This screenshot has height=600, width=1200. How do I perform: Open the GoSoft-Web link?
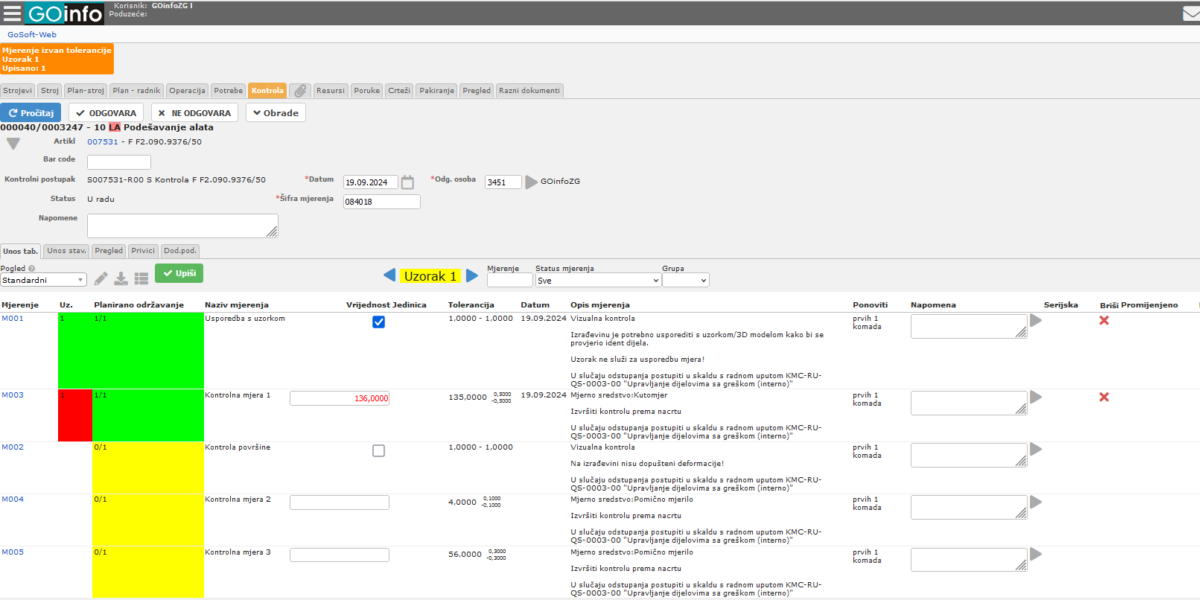[x=32, y=34]
